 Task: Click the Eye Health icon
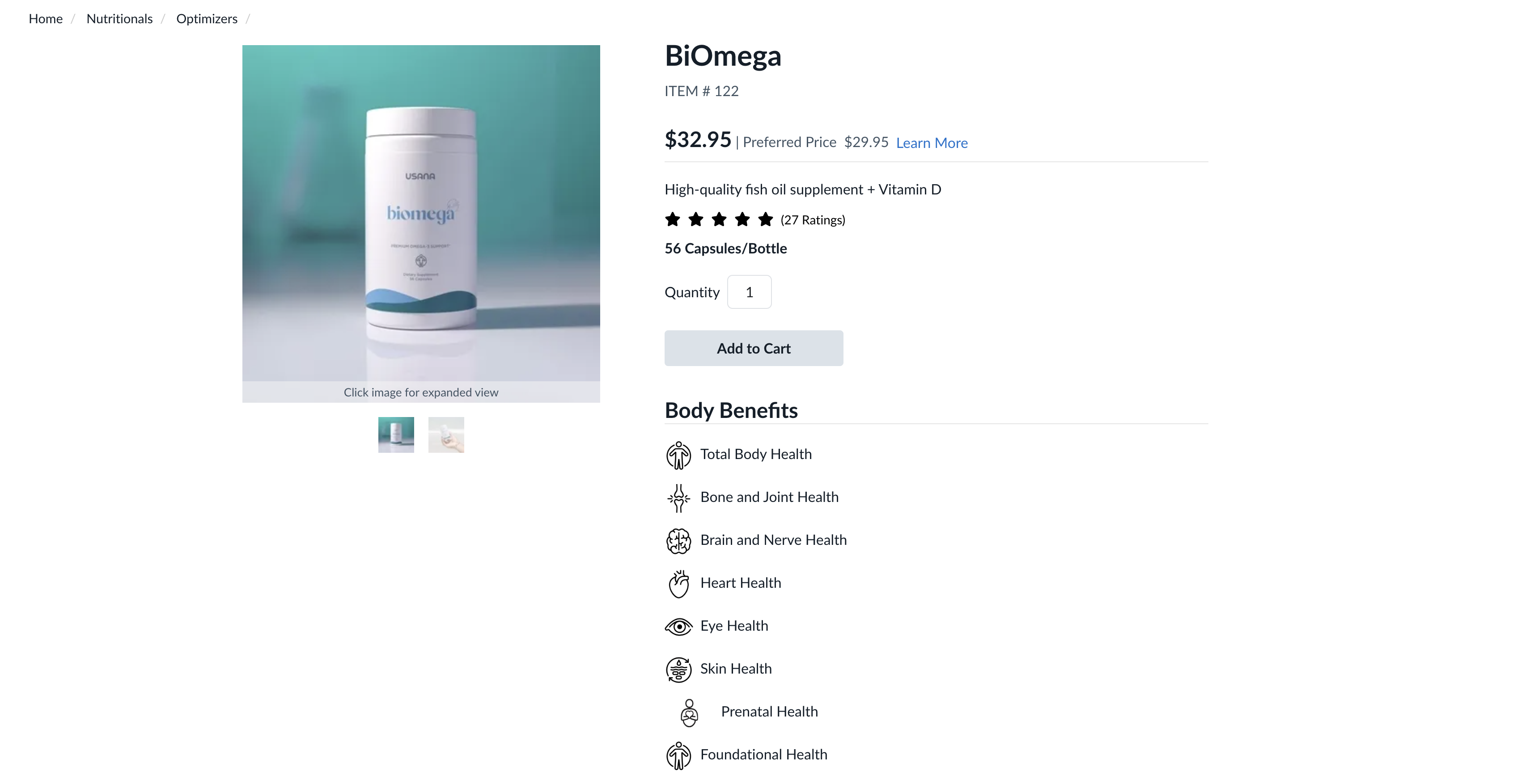[x=678, y=626]
